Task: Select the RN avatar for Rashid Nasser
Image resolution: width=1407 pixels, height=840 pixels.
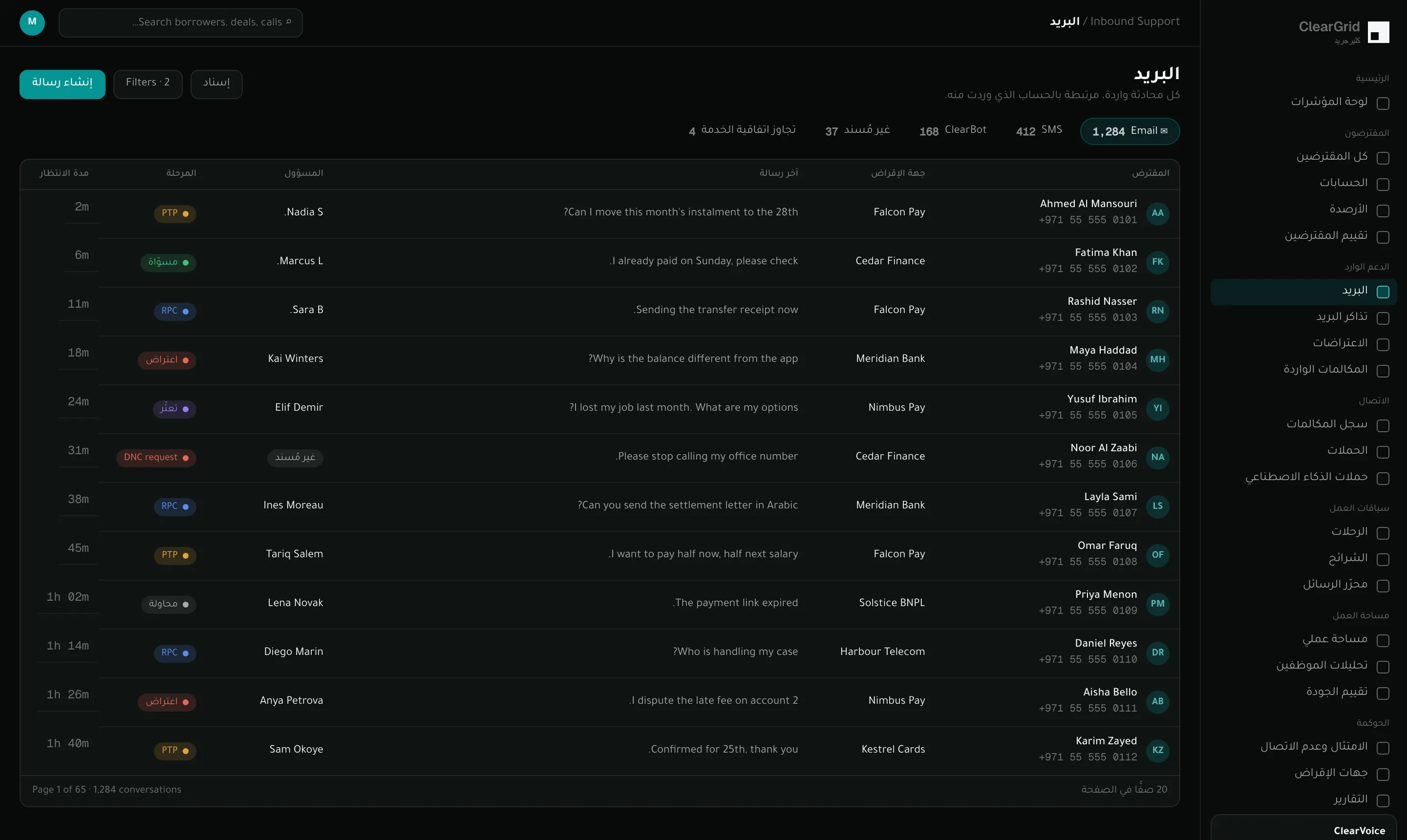Action: (1157, 311)
